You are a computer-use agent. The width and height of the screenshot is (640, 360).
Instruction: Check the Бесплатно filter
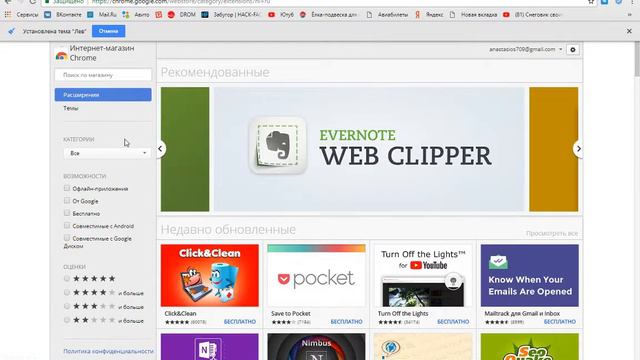click(67, 213)
